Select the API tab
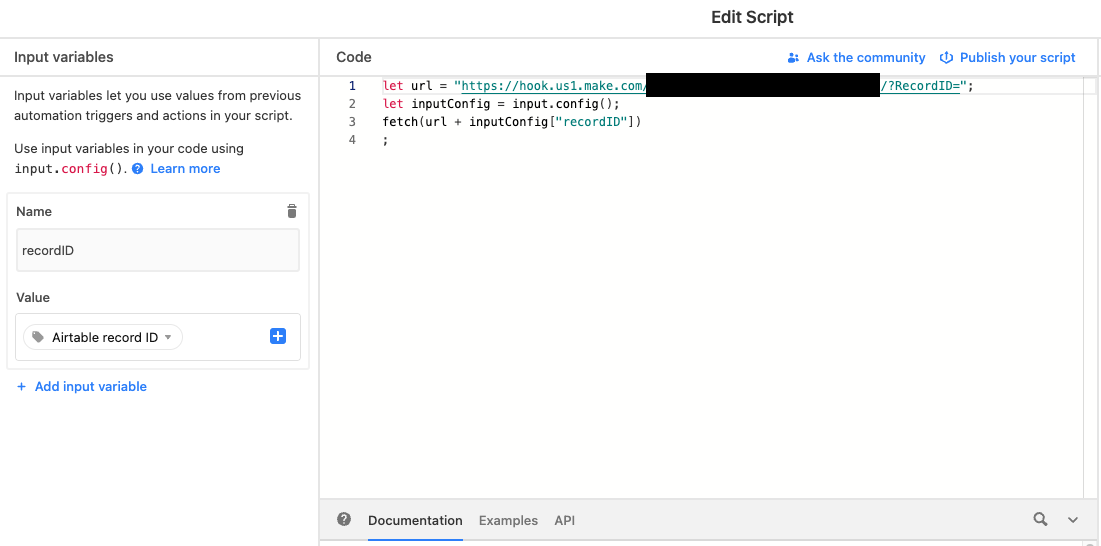This screenshot has height=546, width=1101. coord(564,520)
